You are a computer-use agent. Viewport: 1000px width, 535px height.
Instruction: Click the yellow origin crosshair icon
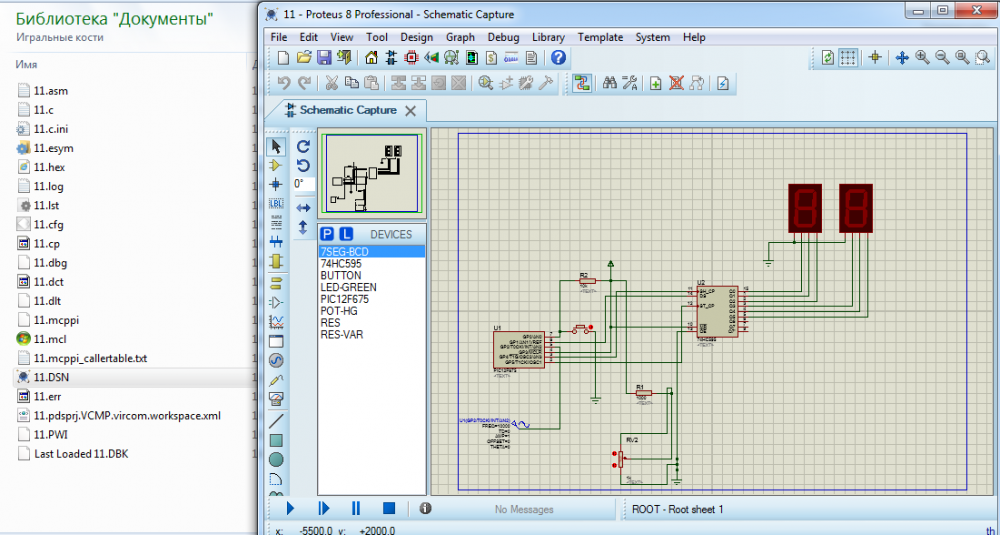[x=875, y=58]
